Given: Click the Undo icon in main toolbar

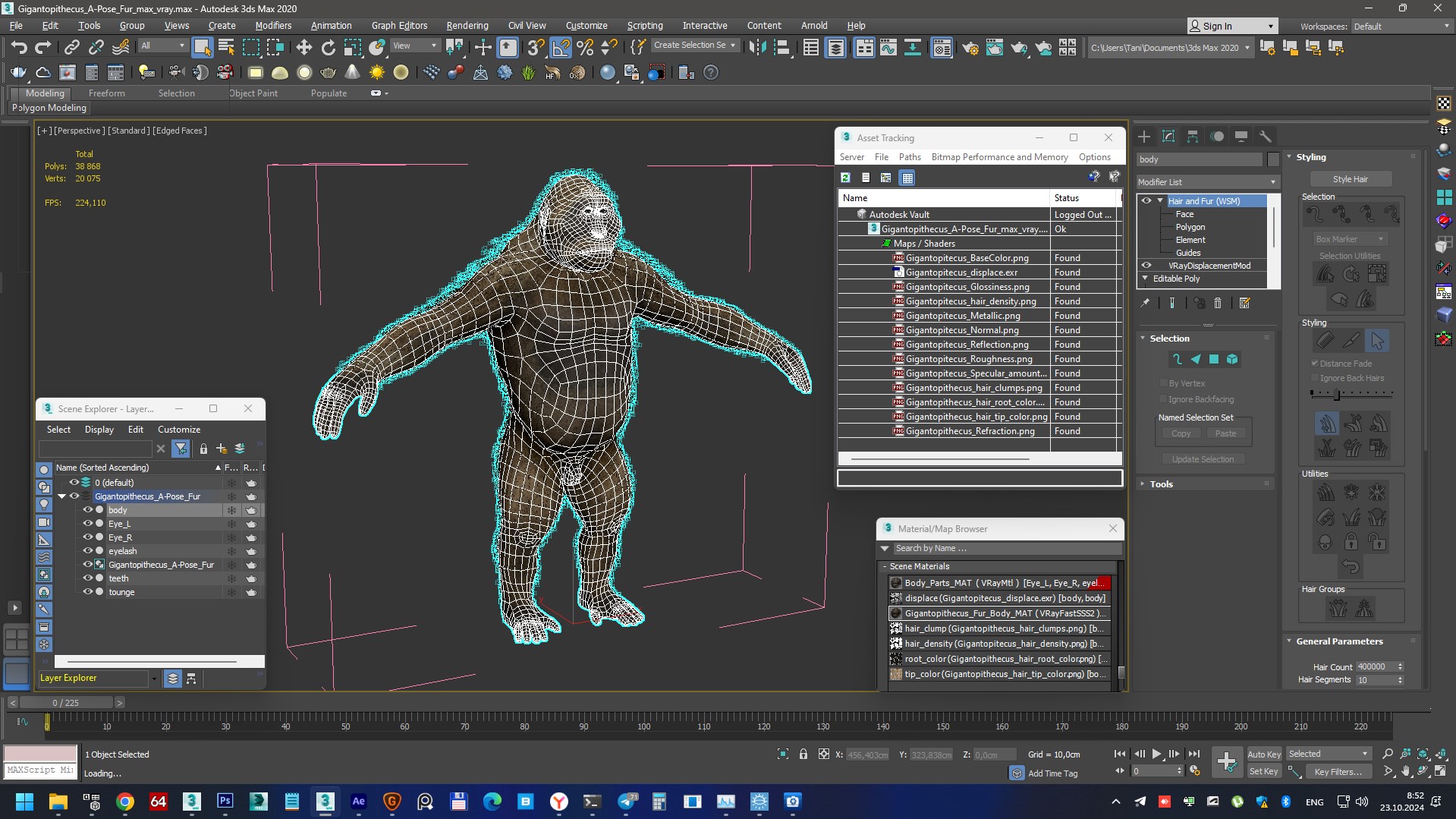Looking at the screenshot, I should pos(18,48).
